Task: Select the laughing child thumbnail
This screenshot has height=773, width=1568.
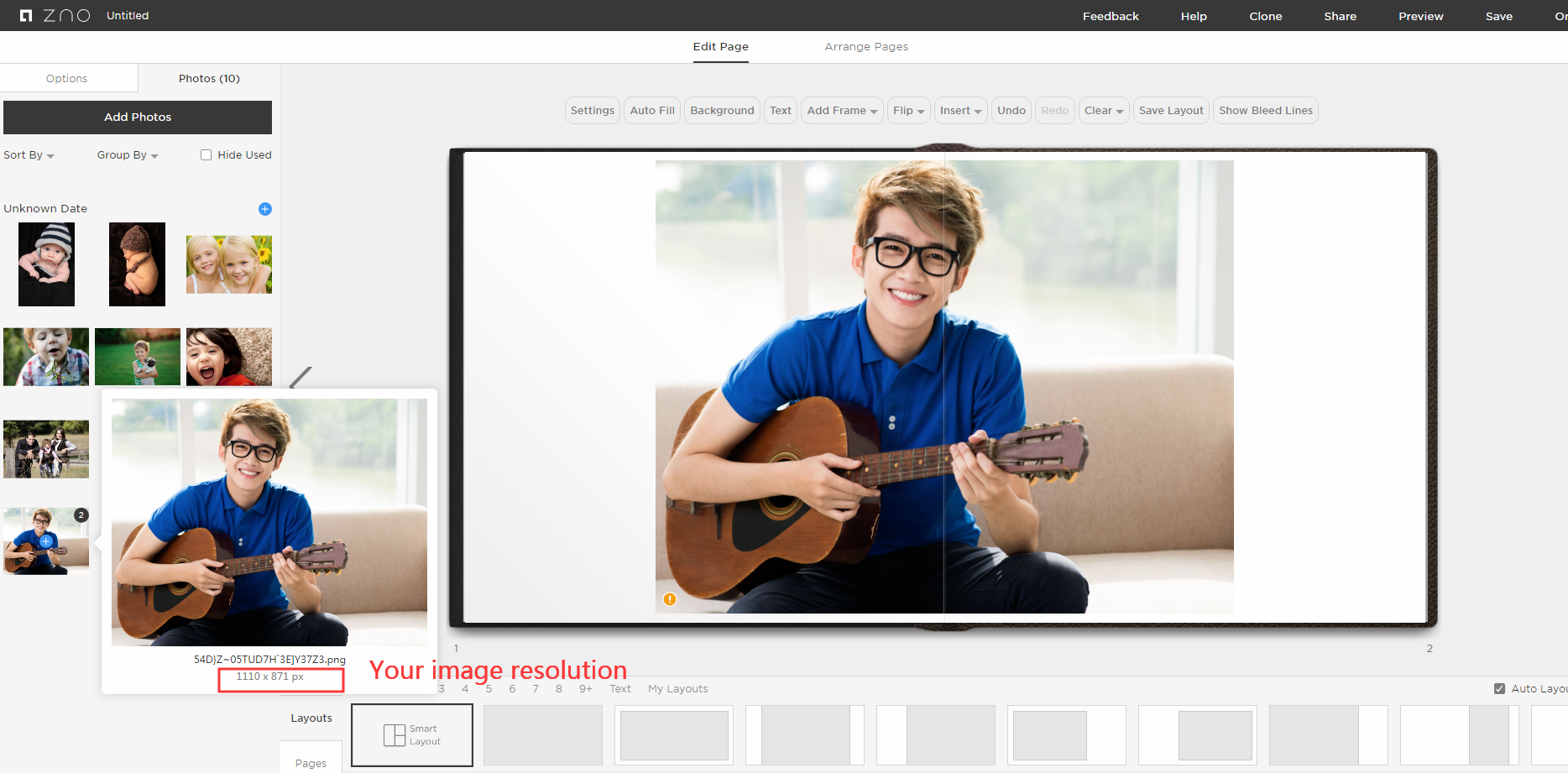Action: (x=229, y=357)
